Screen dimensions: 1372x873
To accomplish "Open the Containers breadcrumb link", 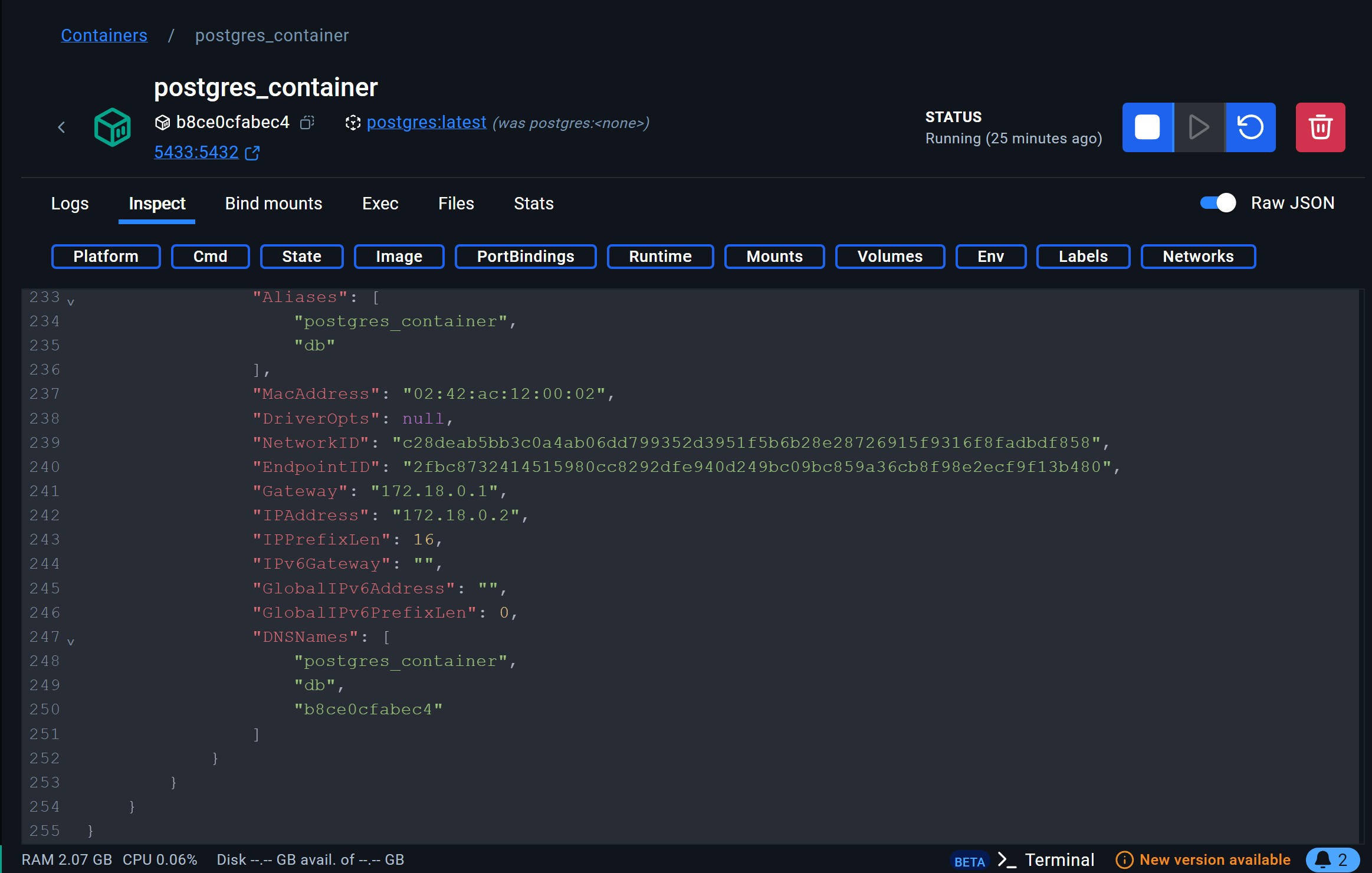I will [x=104, y=35].
